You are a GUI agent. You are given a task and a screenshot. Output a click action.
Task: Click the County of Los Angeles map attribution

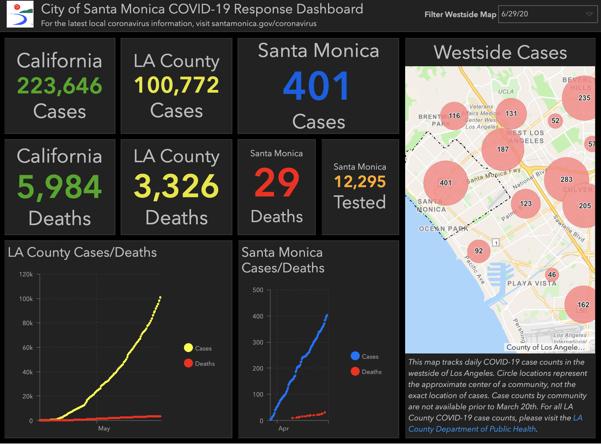click(546, 347)
